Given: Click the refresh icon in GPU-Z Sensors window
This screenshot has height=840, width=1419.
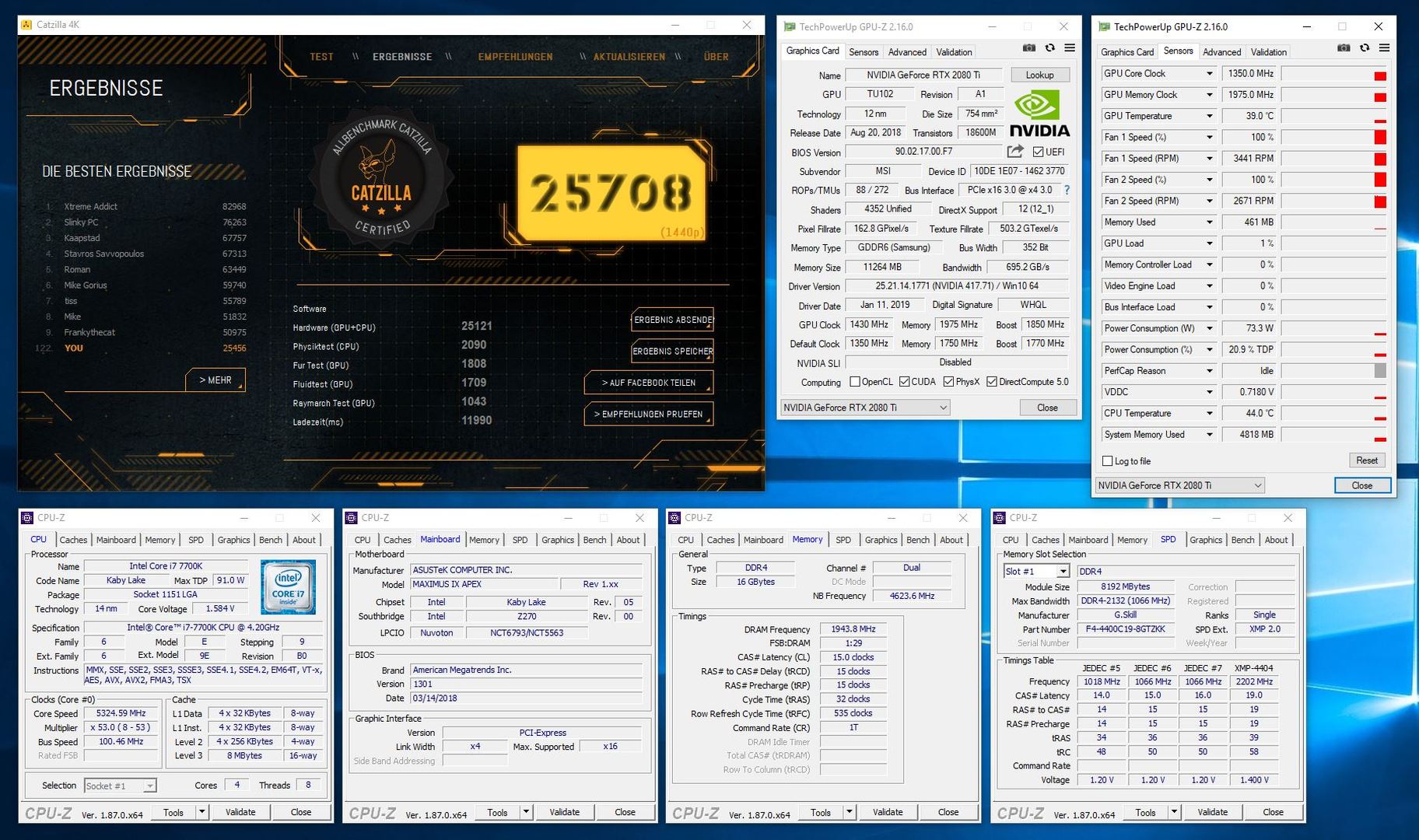Looking at the screenshot, I should tap(1365, 48).
